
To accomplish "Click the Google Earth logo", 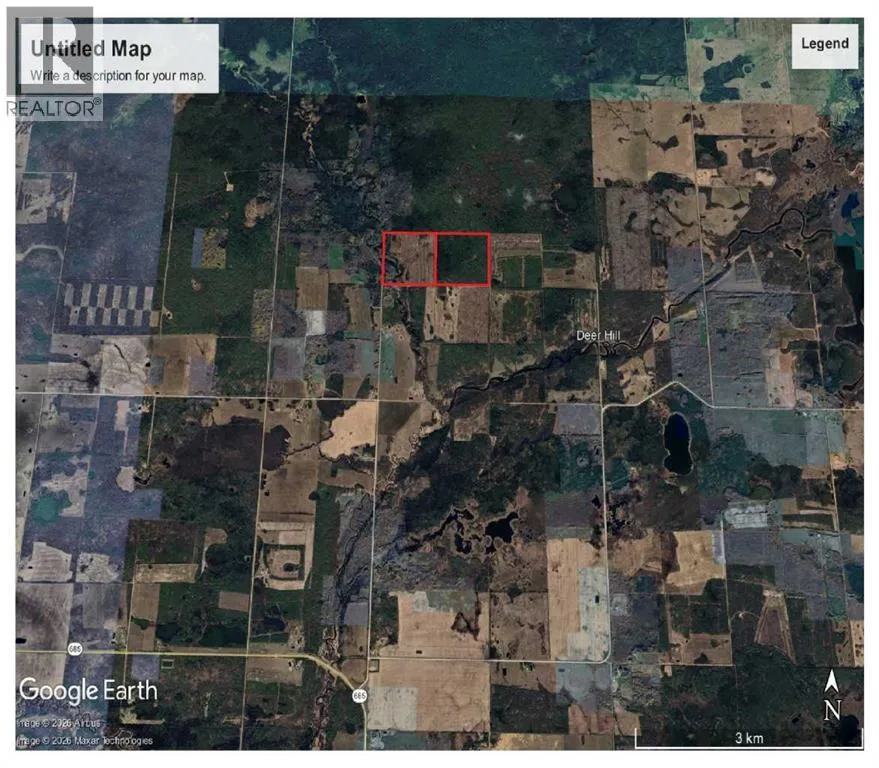I will click(88, 690).
